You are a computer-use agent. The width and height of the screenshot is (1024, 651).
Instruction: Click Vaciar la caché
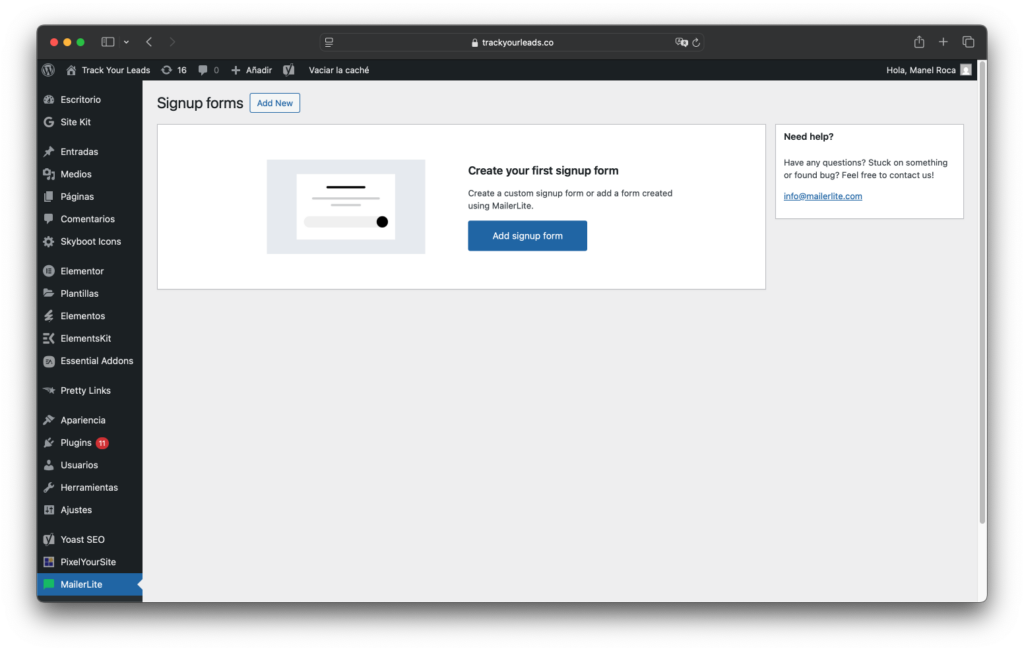(339, 70)
